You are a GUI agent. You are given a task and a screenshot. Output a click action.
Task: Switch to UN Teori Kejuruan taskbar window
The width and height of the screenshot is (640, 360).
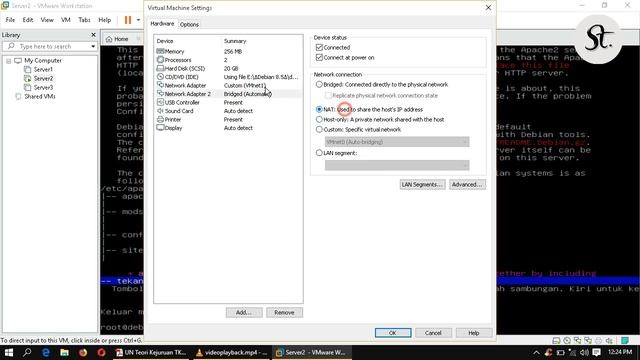151,352
